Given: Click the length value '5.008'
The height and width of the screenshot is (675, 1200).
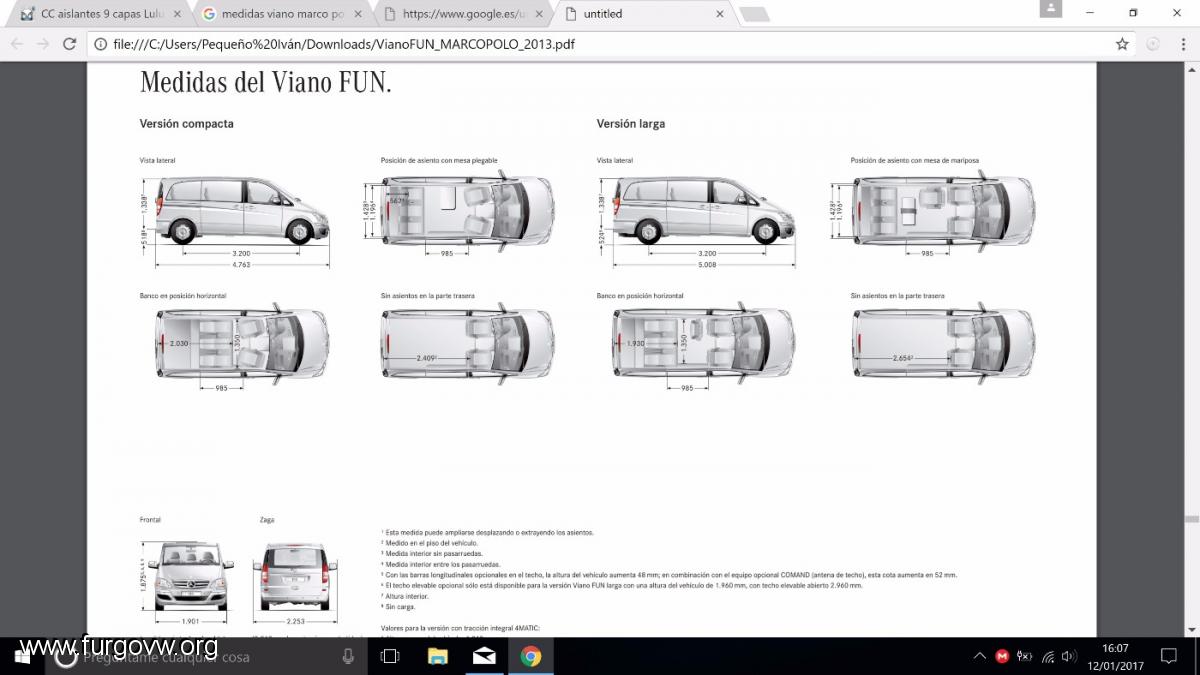Looking at the screenshot, I should (x=707, y=265).
